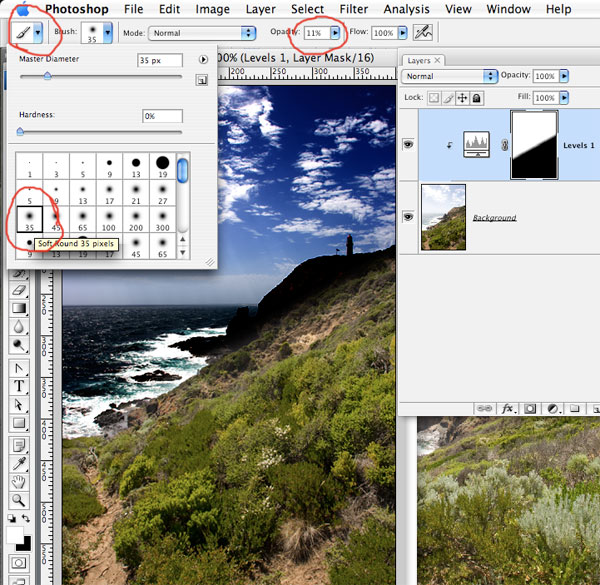Select the Zoom magnifier tool

click(x=19, y=500)
